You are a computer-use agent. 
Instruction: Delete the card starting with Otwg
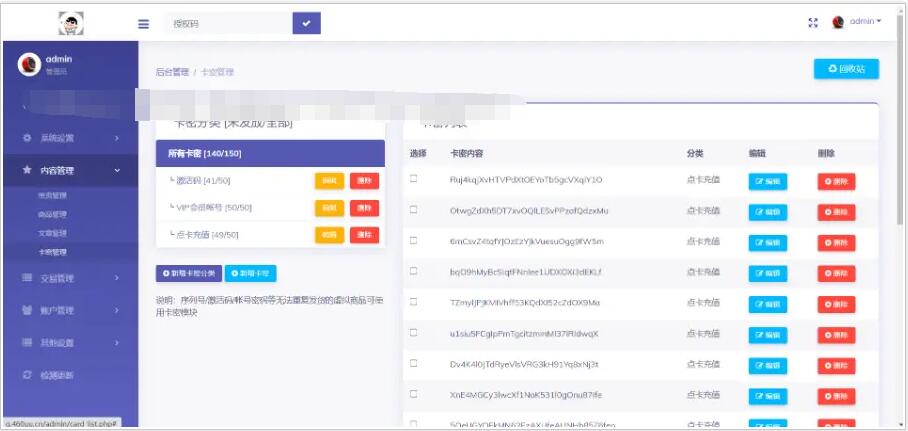[836, 212]
